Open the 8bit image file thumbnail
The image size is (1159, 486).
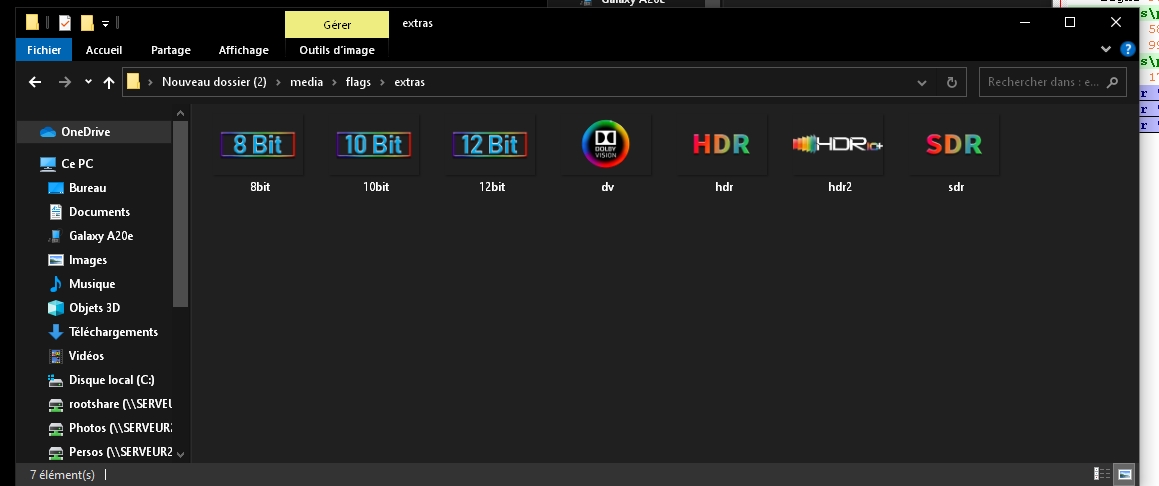pos(258,144)
